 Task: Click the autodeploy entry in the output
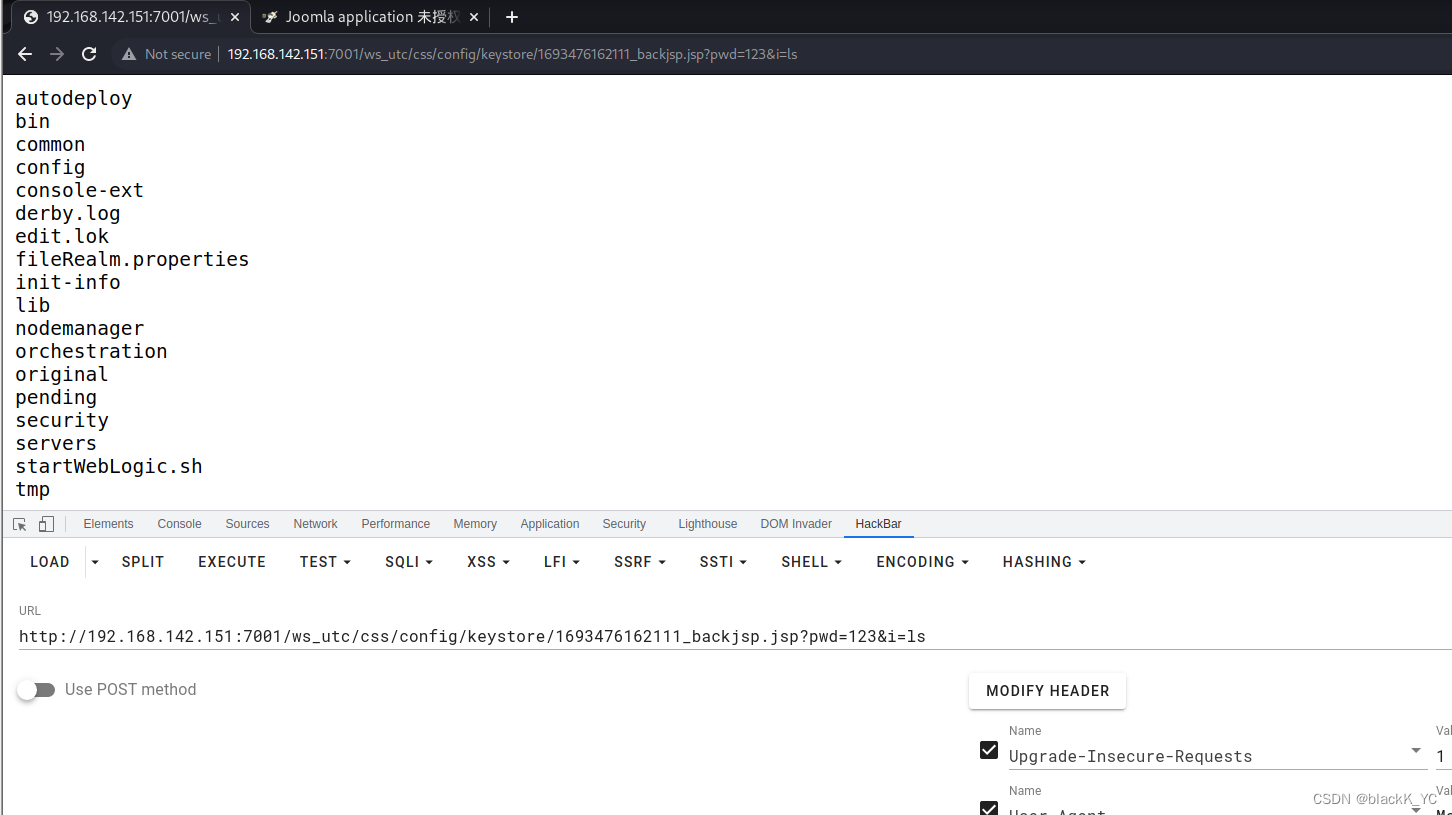pos(74,98)
